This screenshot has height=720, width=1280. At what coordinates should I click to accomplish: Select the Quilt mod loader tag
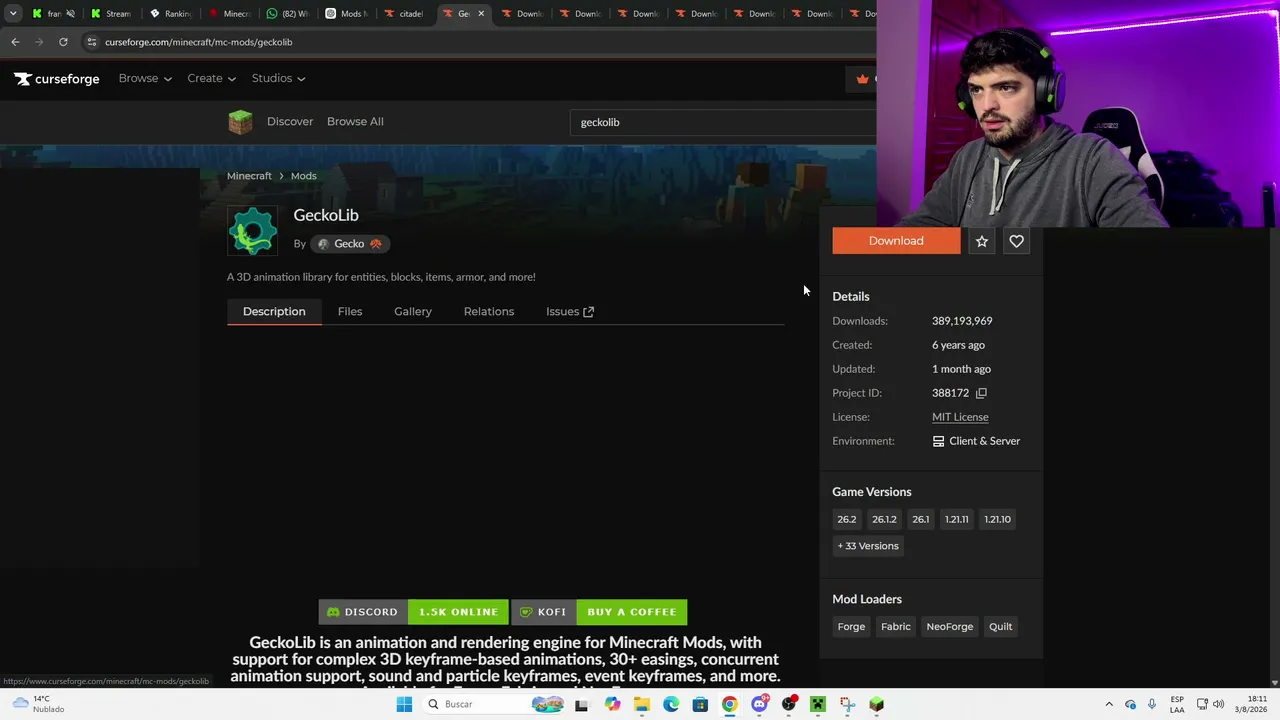tap(1001, 627)
